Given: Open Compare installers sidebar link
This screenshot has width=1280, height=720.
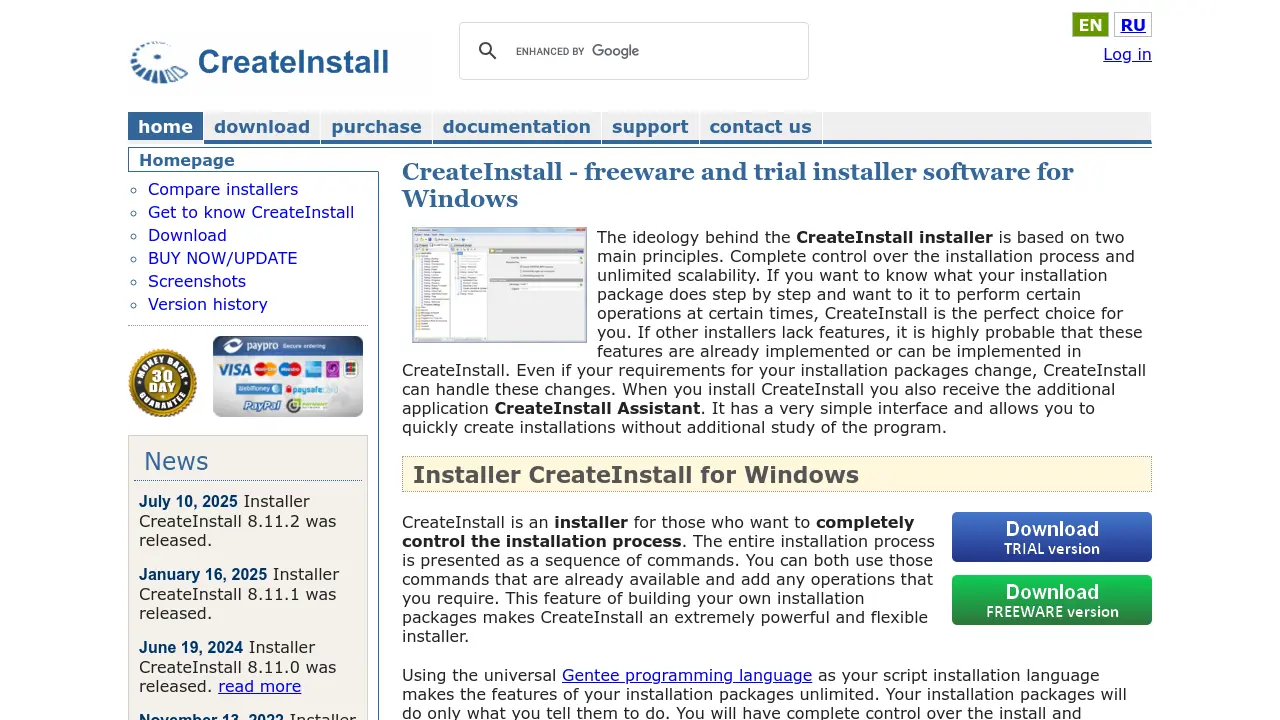Looking at the screenshot, I should pyautogui.click(x=223, y=189).
